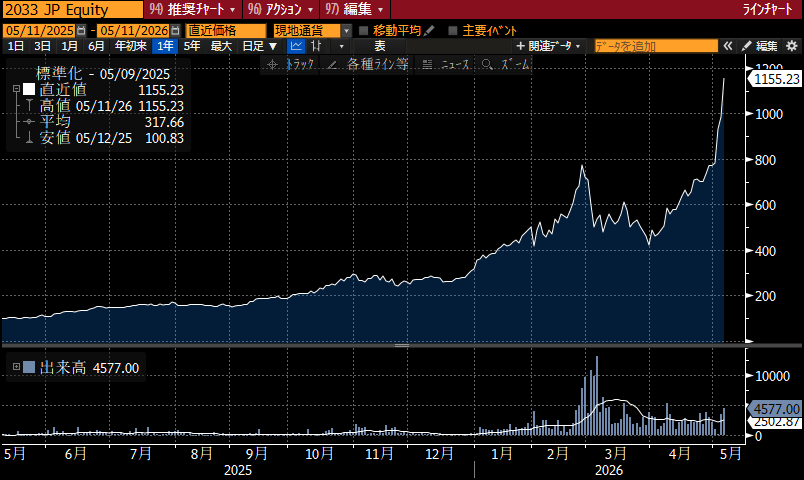The width and height of the screenshot is (804, 480).
Task: Click the end date field 05/11/2026
Action: pyautogui.click(x=134, y=31)
